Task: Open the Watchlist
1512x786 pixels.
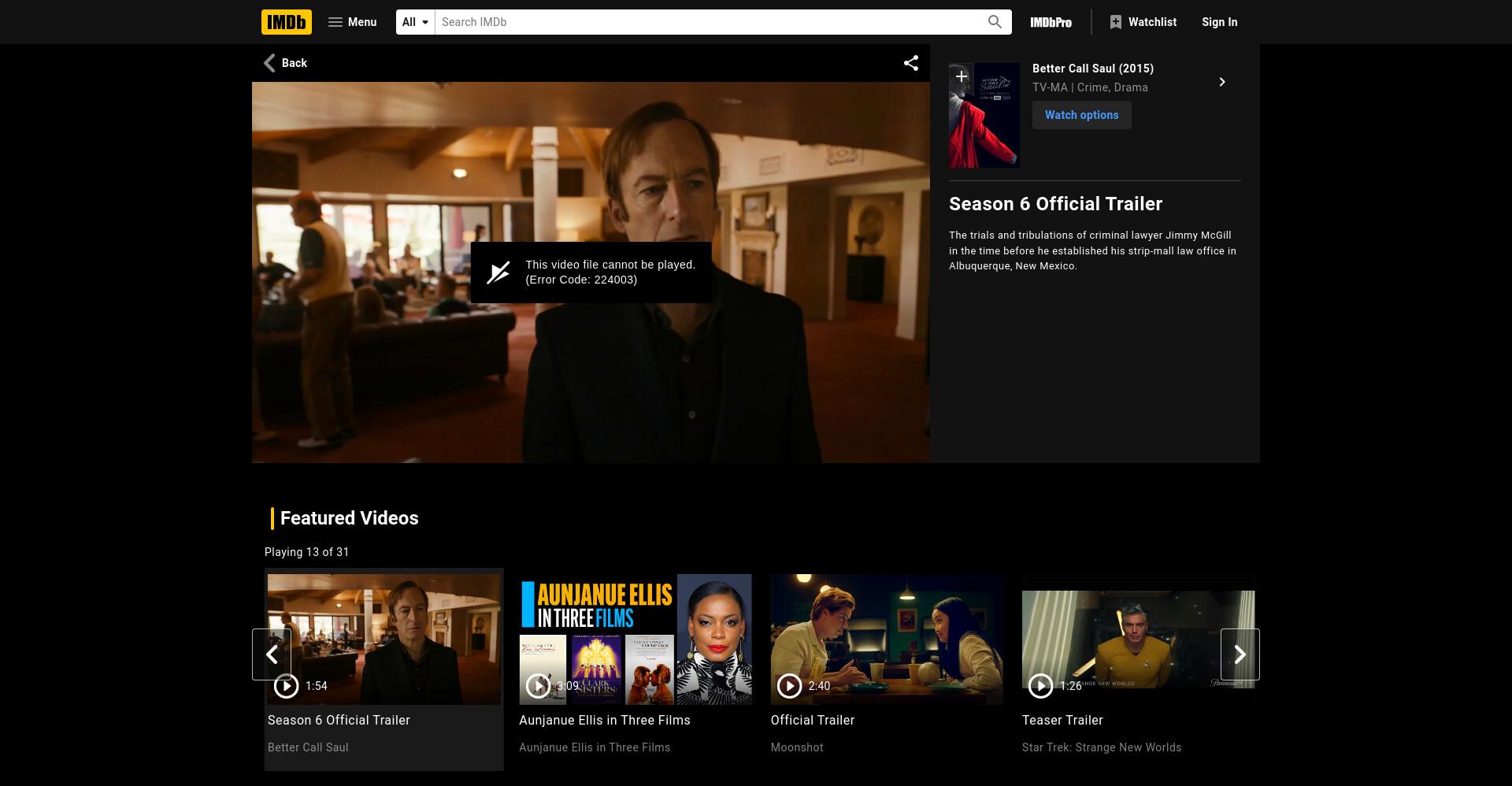Action: pos(1143,22)
